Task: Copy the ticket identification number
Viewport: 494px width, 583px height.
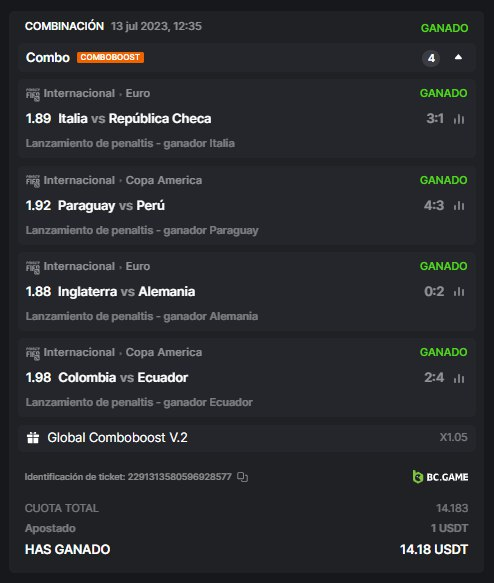Action: tap(242, 477)
